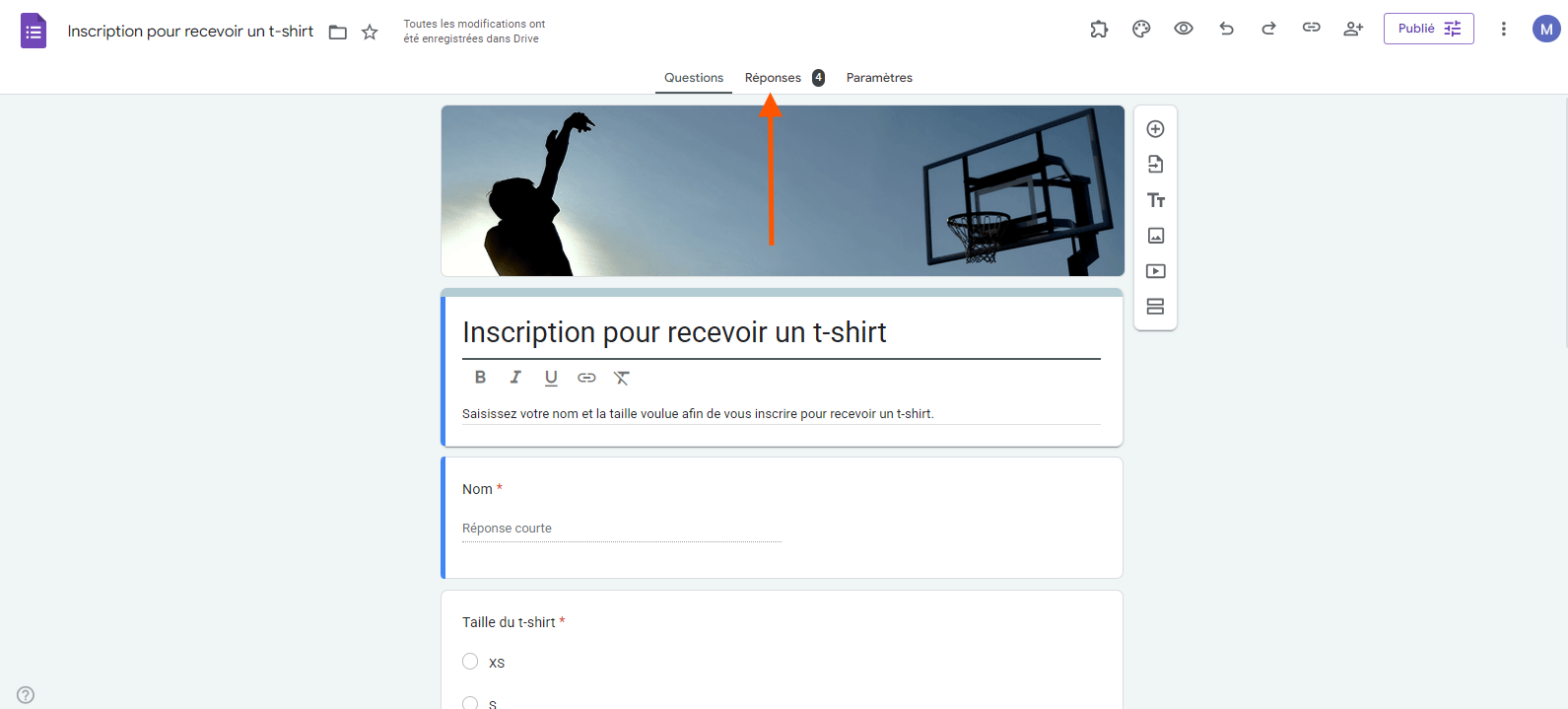Undo the last change

click(x=1226, y=29)
